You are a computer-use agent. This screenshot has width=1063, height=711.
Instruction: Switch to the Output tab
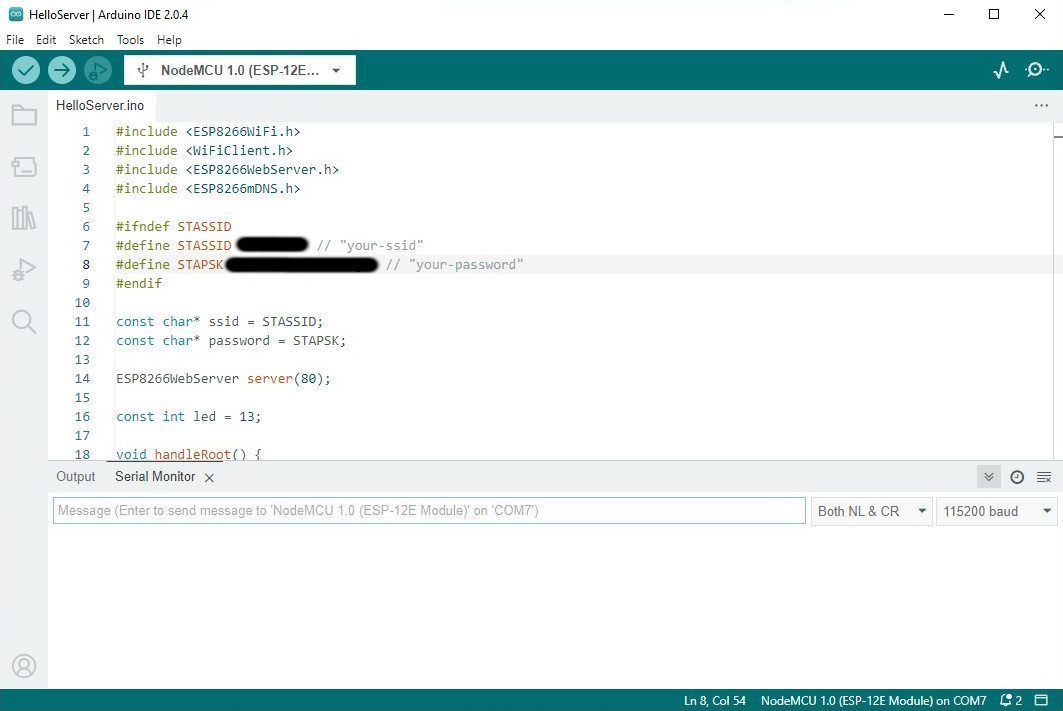pyautogui.click(x=76, y=477)
